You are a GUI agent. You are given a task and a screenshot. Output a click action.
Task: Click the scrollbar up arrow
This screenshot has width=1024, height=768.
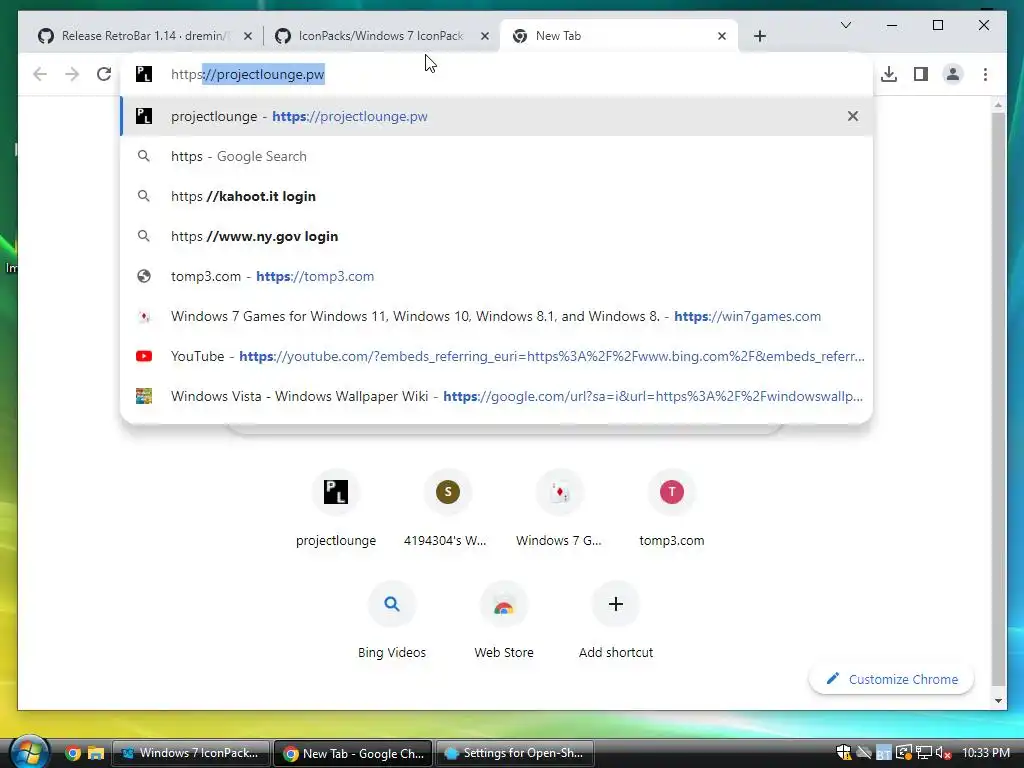(x=998, y=104)
